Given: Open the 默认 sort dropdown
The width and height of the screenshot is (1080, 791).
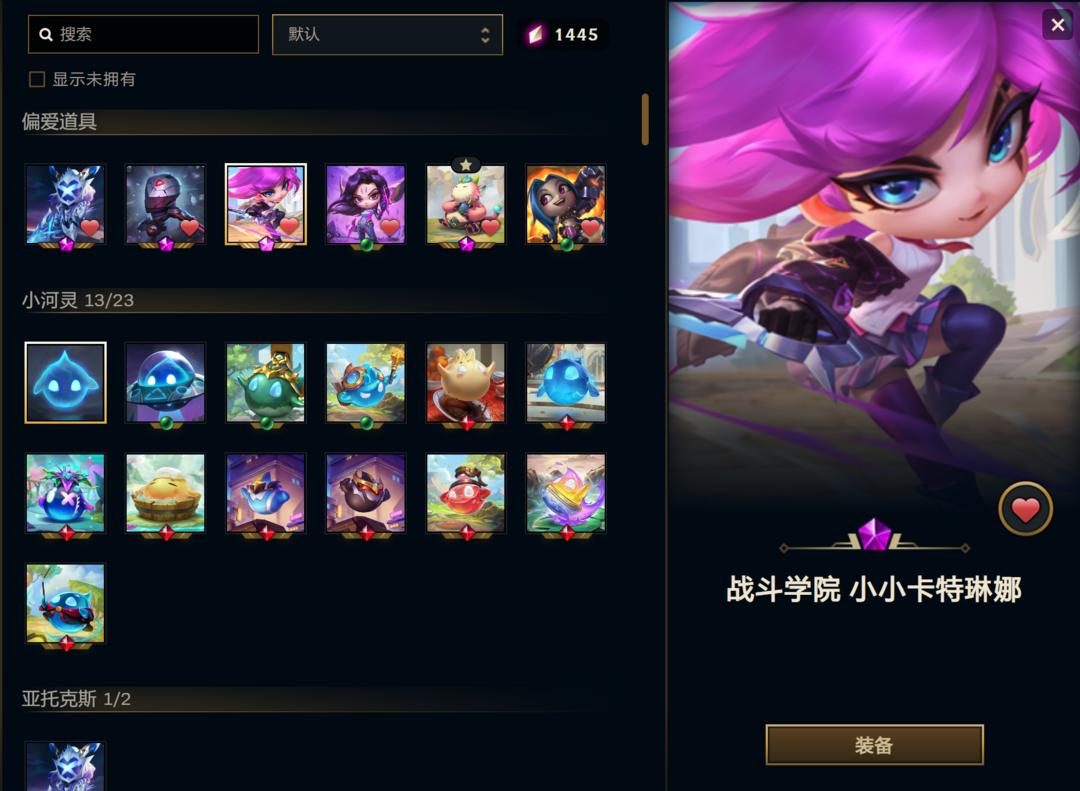Looking at the screenshot, I should [387, 34].
